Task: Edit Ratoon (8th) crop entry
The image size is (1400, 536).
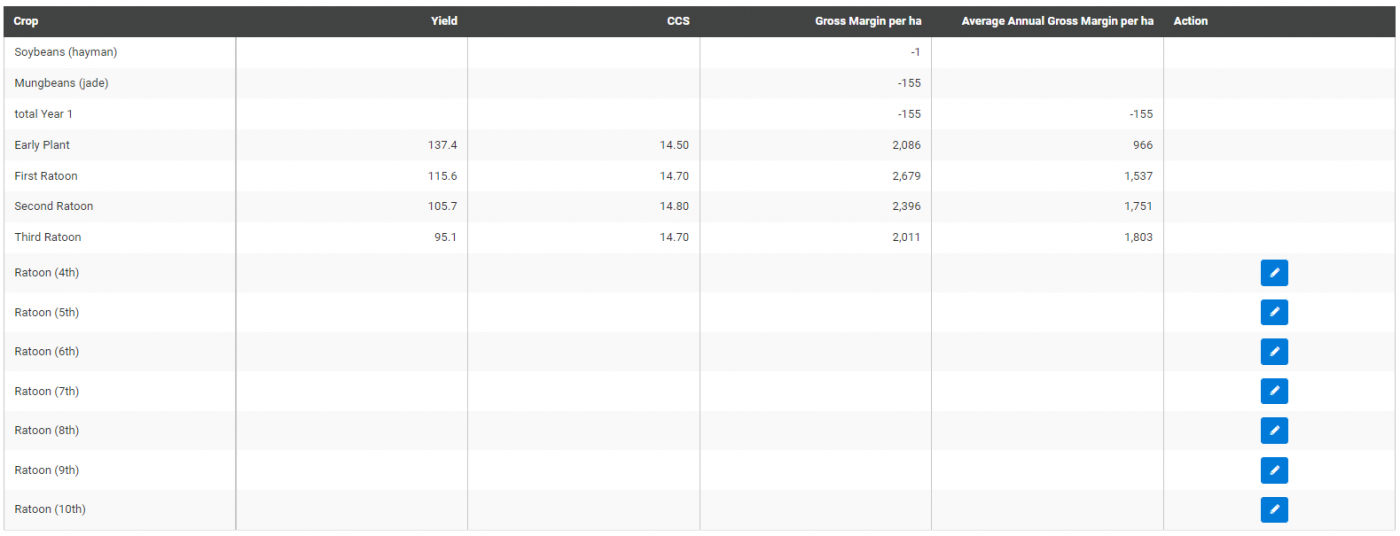Action: point(1274,431)
